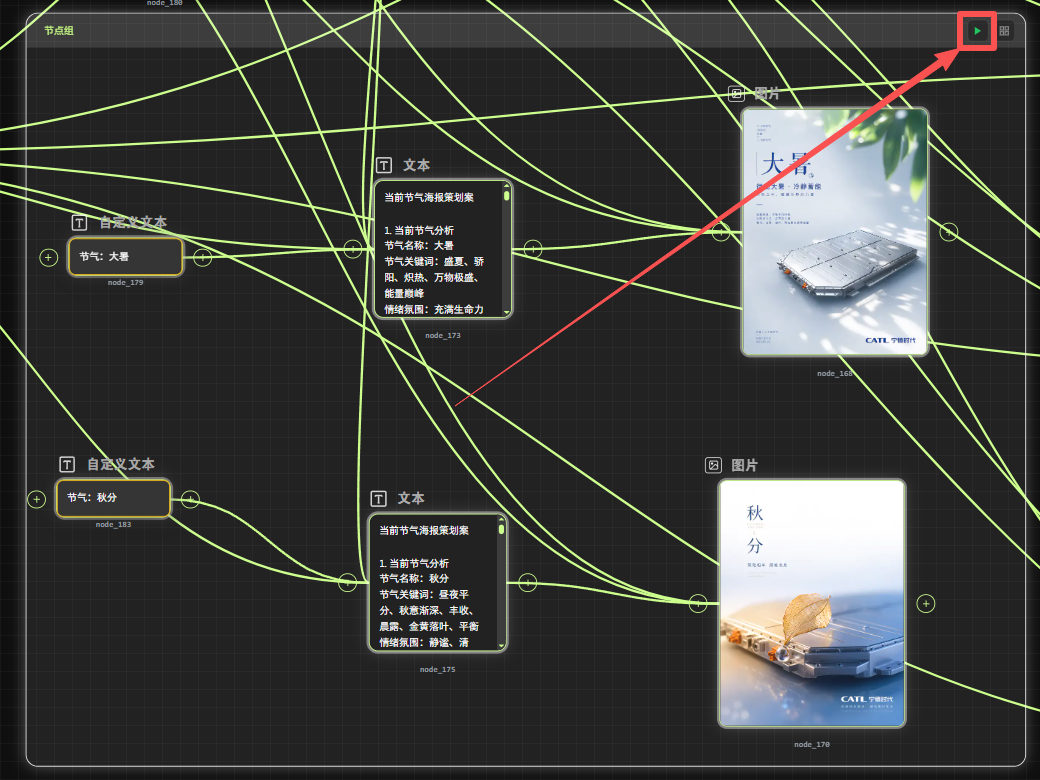The width and height of the screenshot is (1040, 780).
Task: Click image icon beside lower 图片 label
Action: click(713, 465)
